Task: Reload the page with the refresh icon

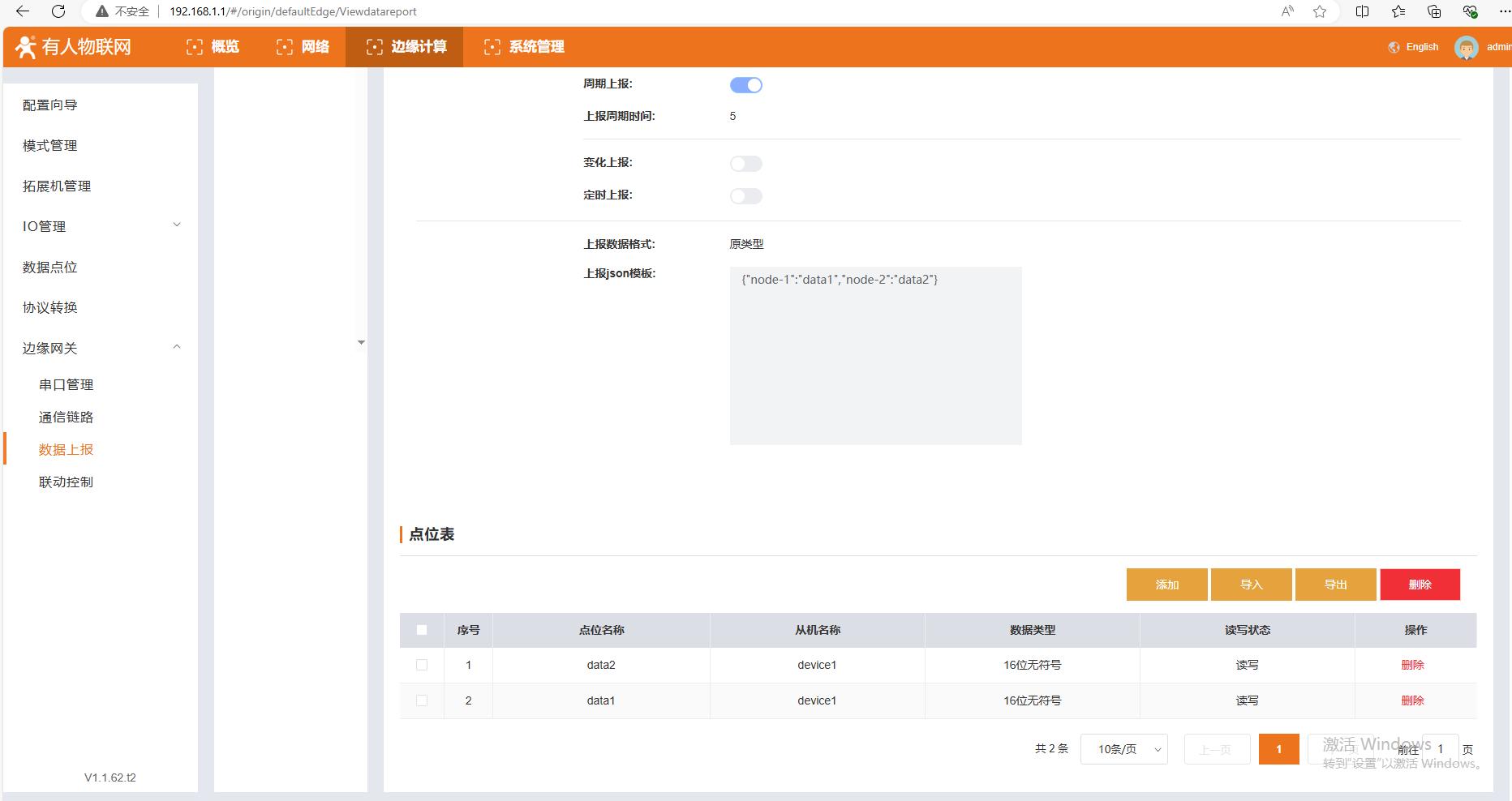Action: point(58,11)
